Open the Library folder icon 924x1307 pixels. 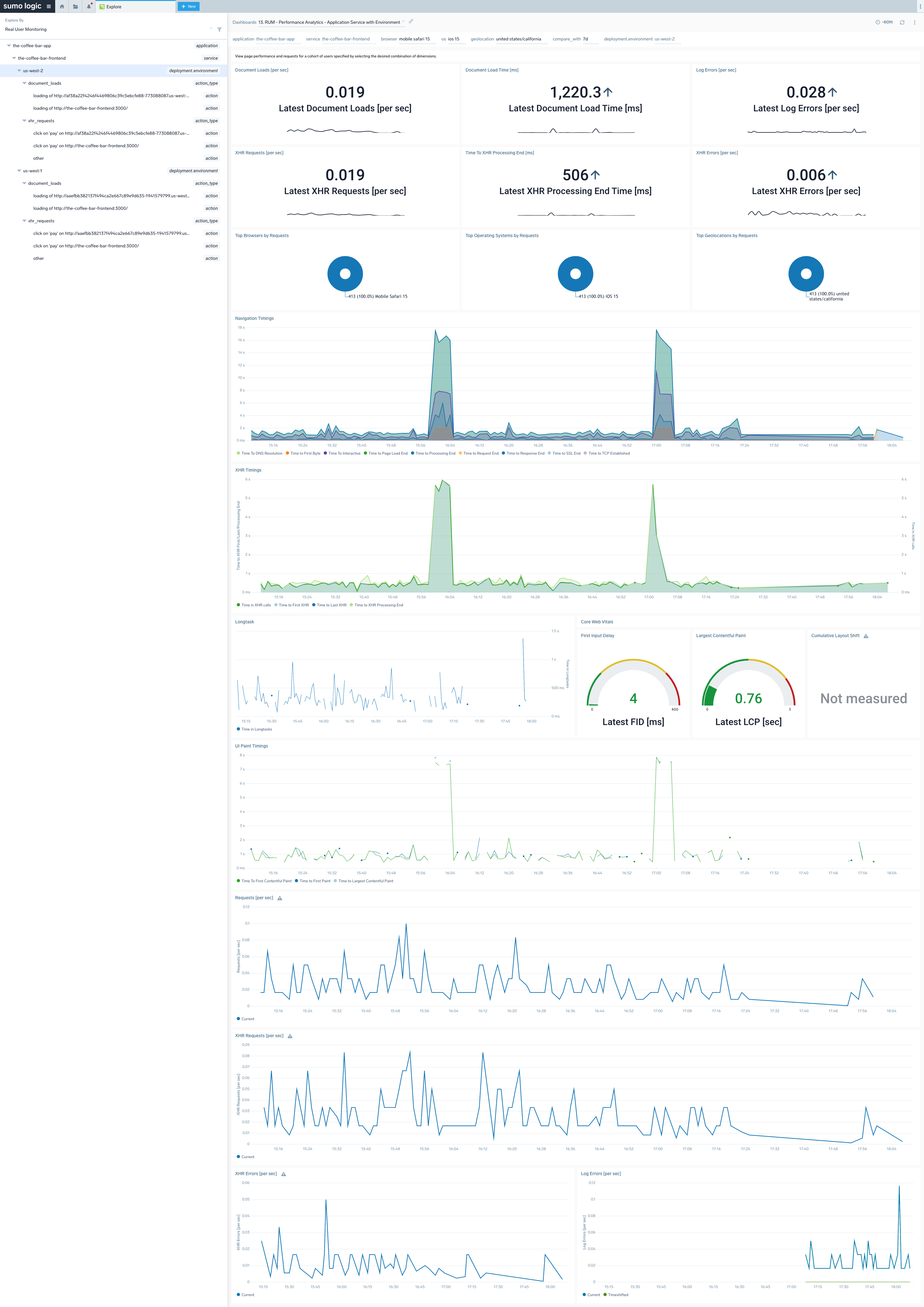pos(75,6)
